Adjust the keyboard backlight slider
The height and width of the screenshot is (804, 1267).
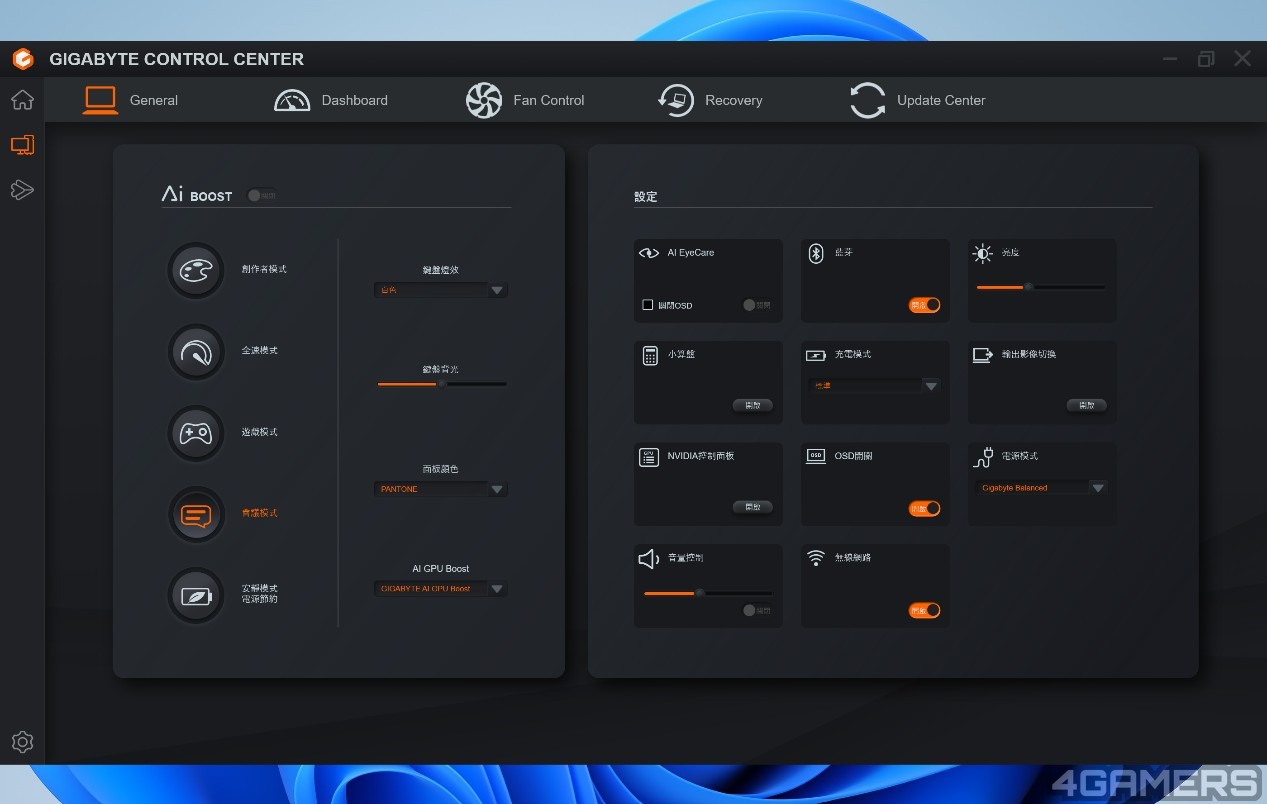(x=441, y=384)
